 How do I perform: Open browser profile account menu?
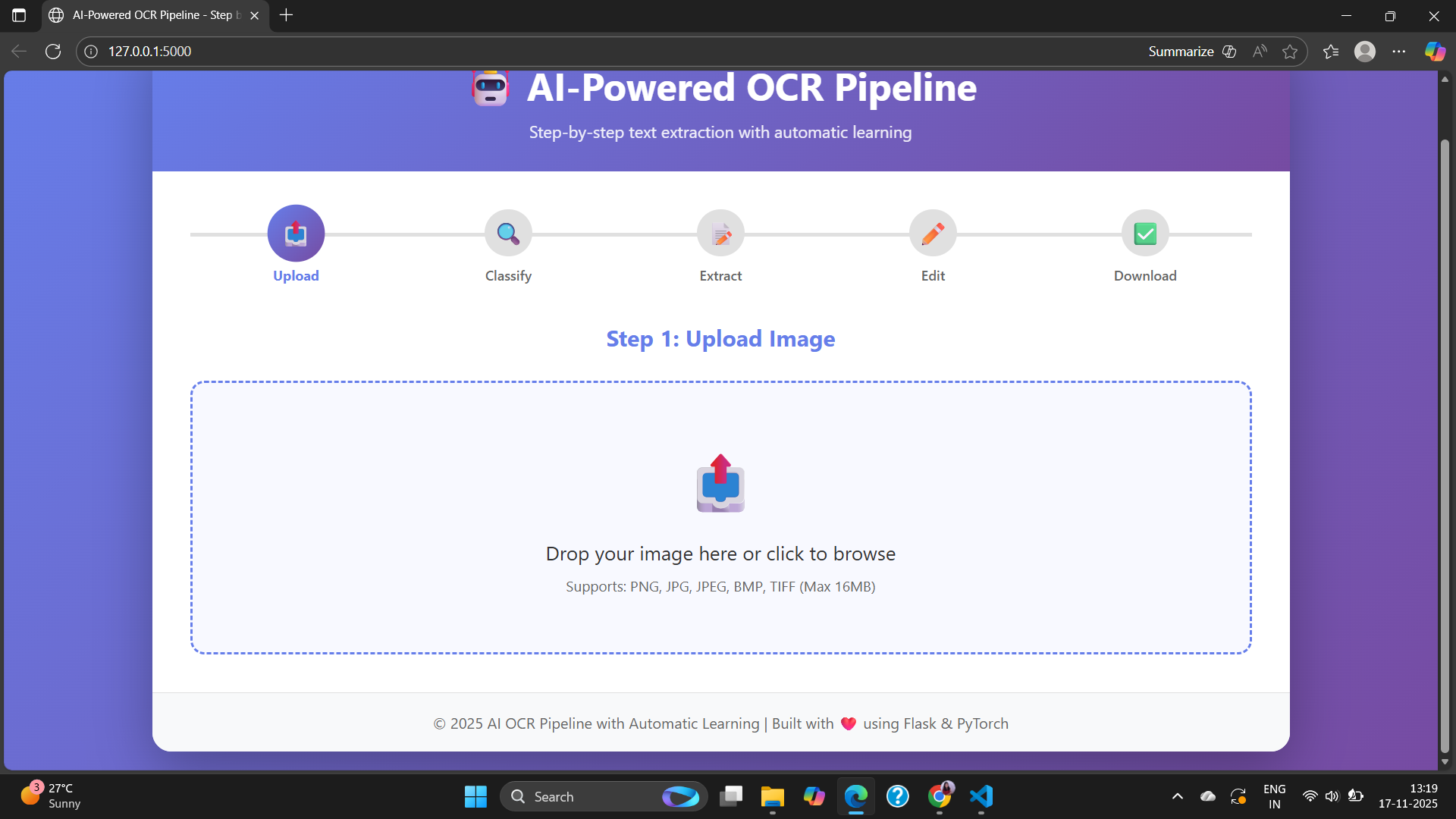(1365, 52)
